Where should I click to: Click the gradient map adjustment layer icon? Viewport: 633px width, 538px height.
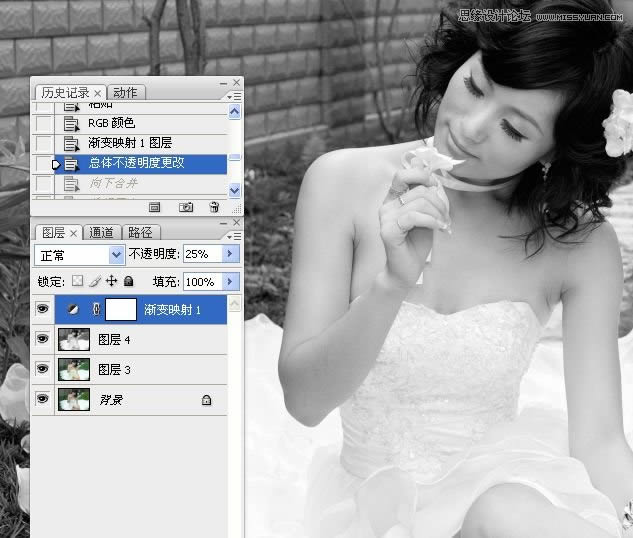click(x=73, y=310)
